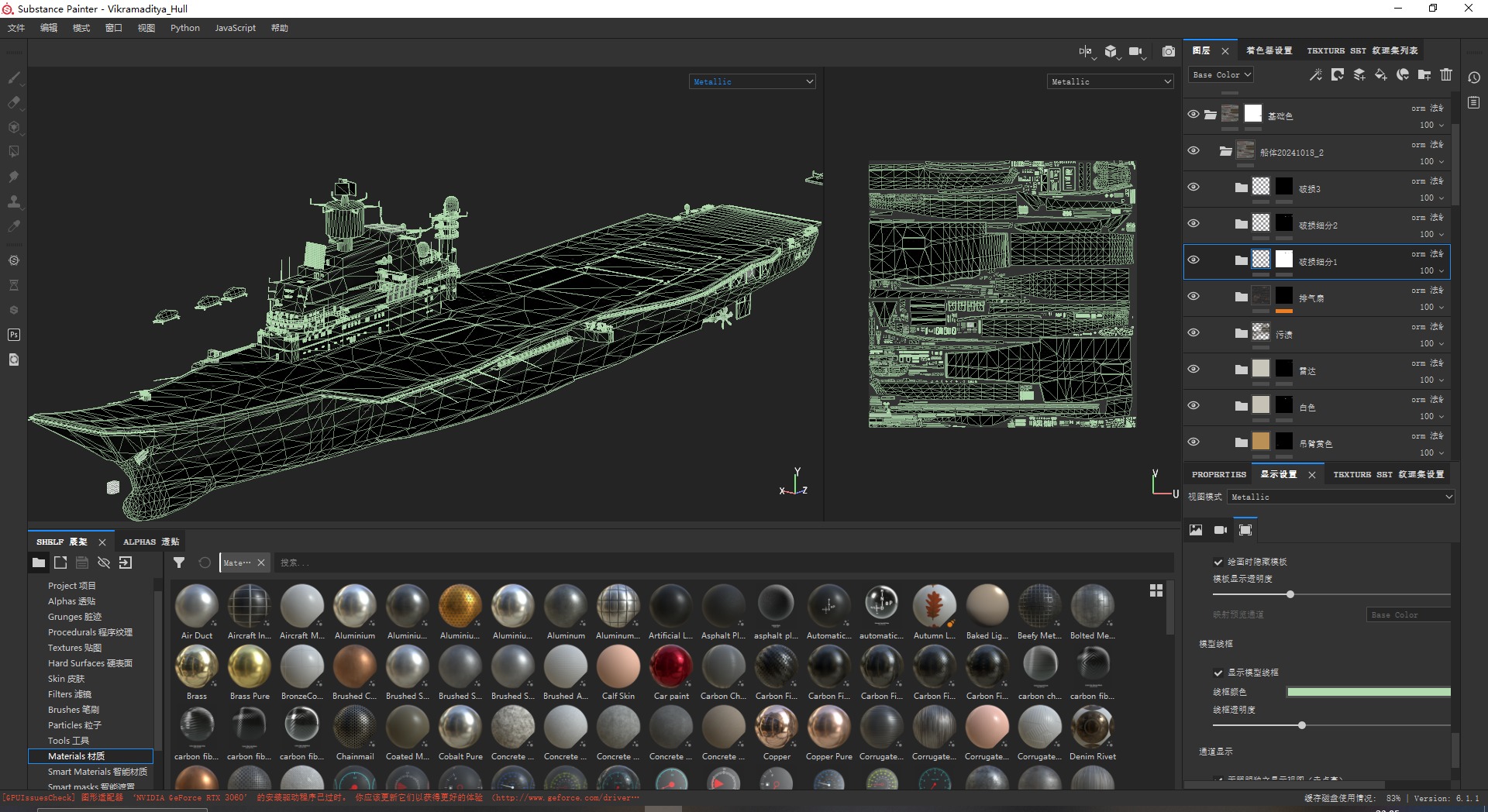The width and height of the screenshot is (1488, 812).
Task: Open the 文件 menu
Action: pos(16,28)
